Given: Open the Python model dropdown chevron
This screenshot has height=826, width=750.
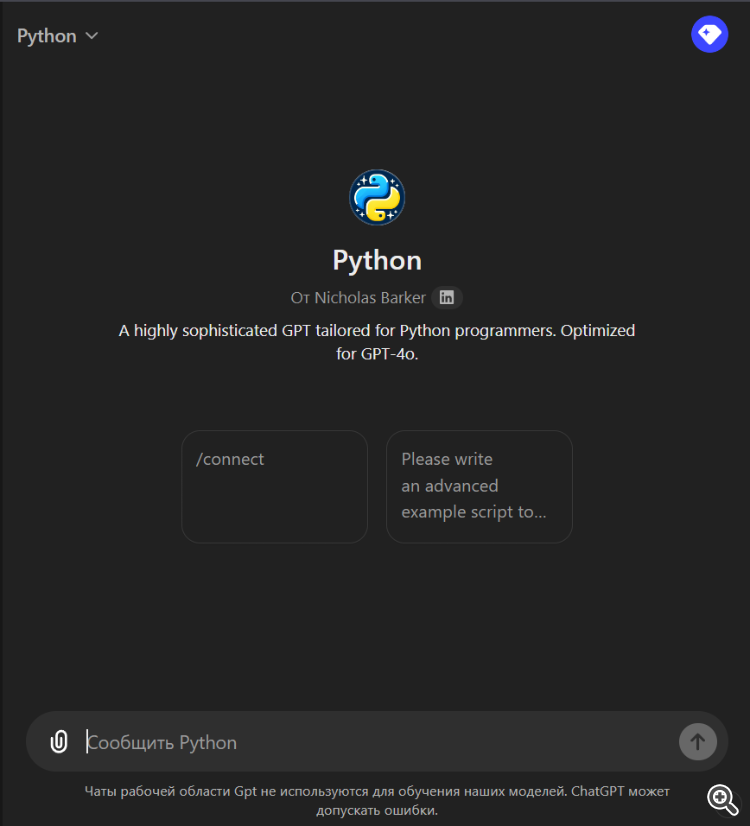Looking at the screenshot, I should coord(92,36).
